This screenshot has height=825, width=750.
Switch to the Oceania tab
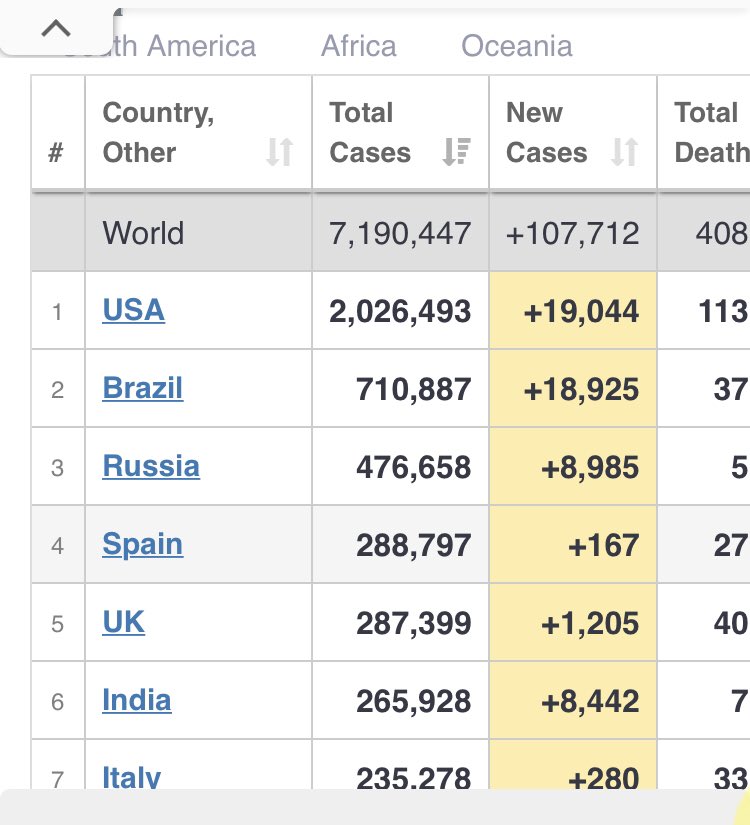517,46
